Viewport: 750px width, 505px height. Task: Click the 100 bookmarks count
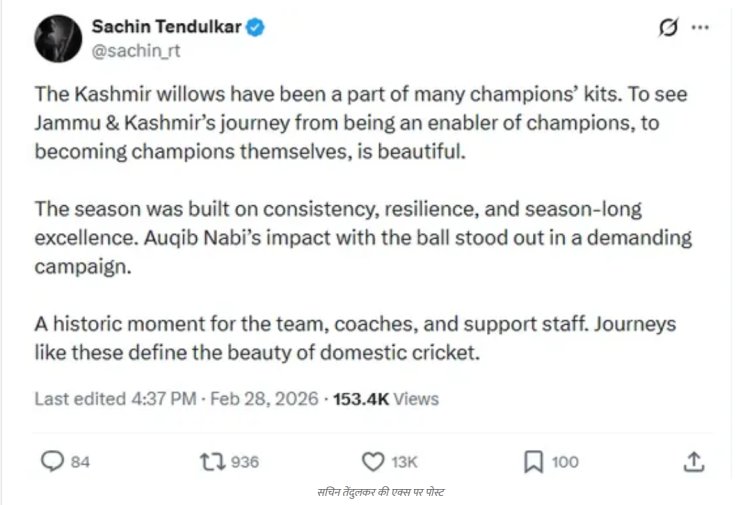click(565, 462)
